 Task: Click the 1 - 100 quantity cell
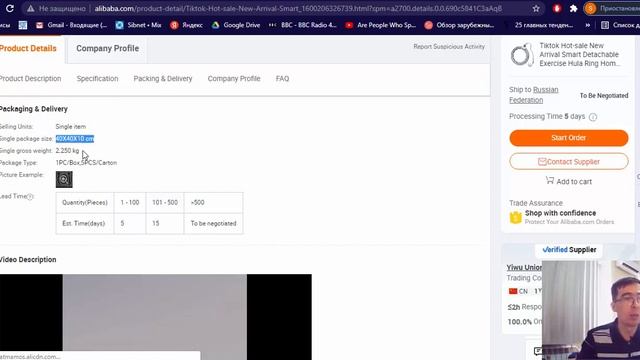130,202
